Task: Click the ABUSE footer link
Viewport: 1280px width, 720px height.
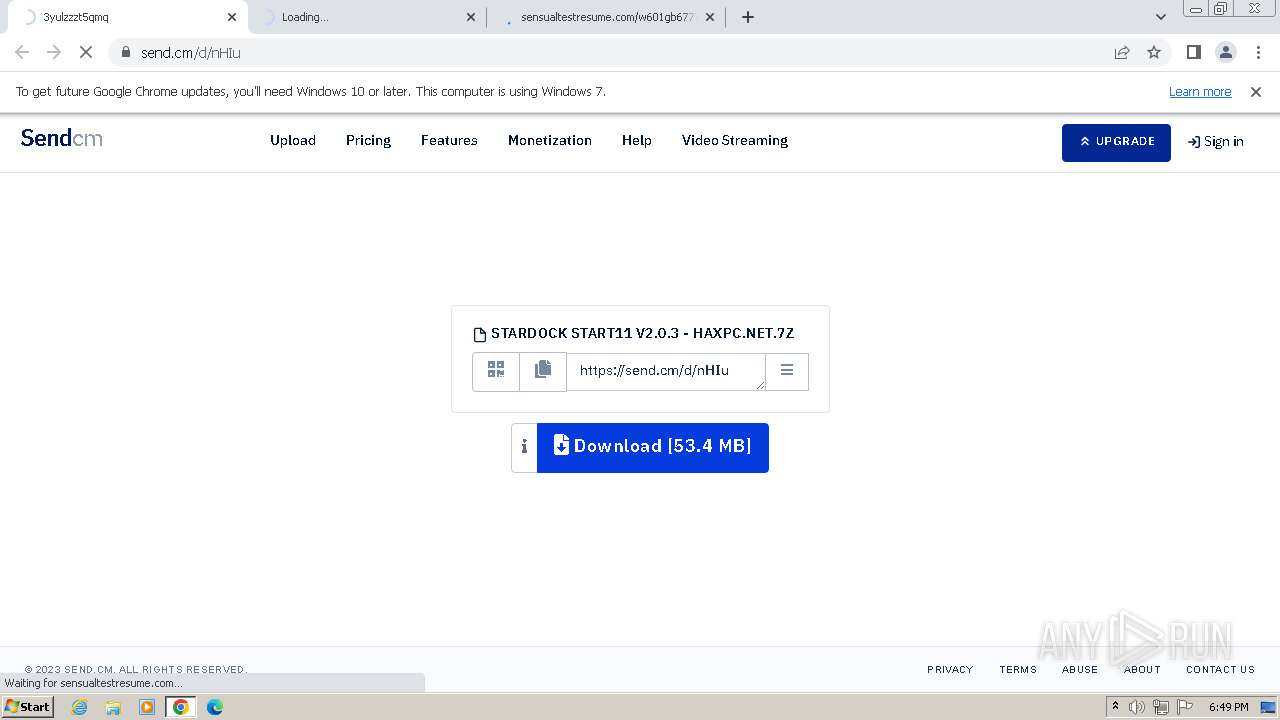Action: pos(1080,670)
